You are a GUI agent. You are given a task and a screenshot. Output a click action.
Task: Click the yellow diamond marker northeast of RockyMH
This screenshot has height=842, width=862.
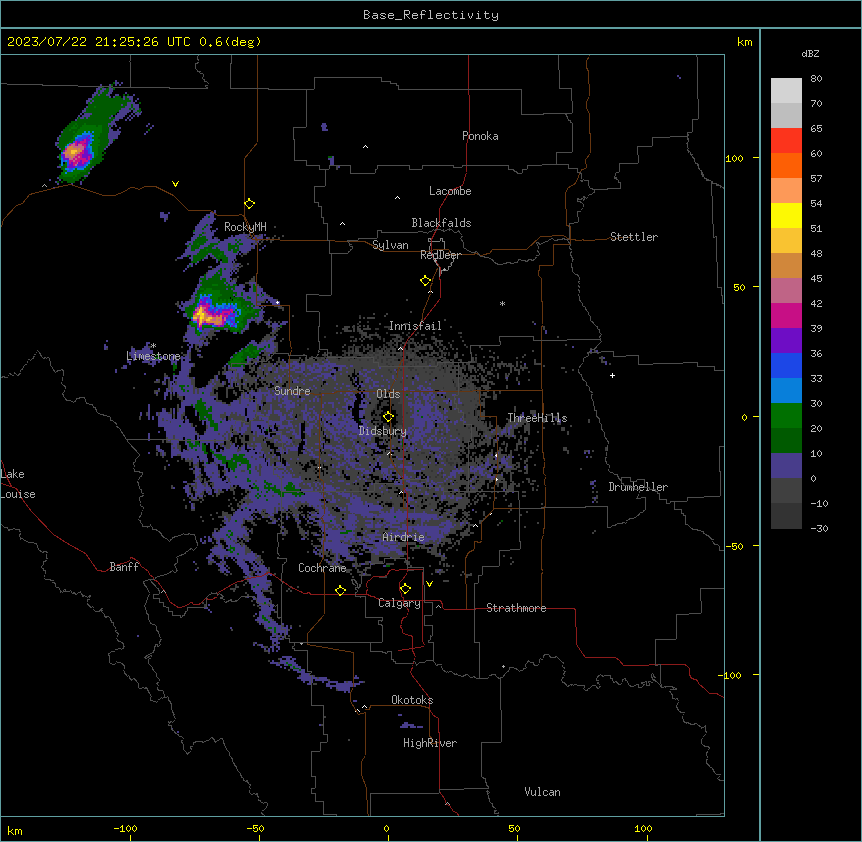tap(250, 203)
